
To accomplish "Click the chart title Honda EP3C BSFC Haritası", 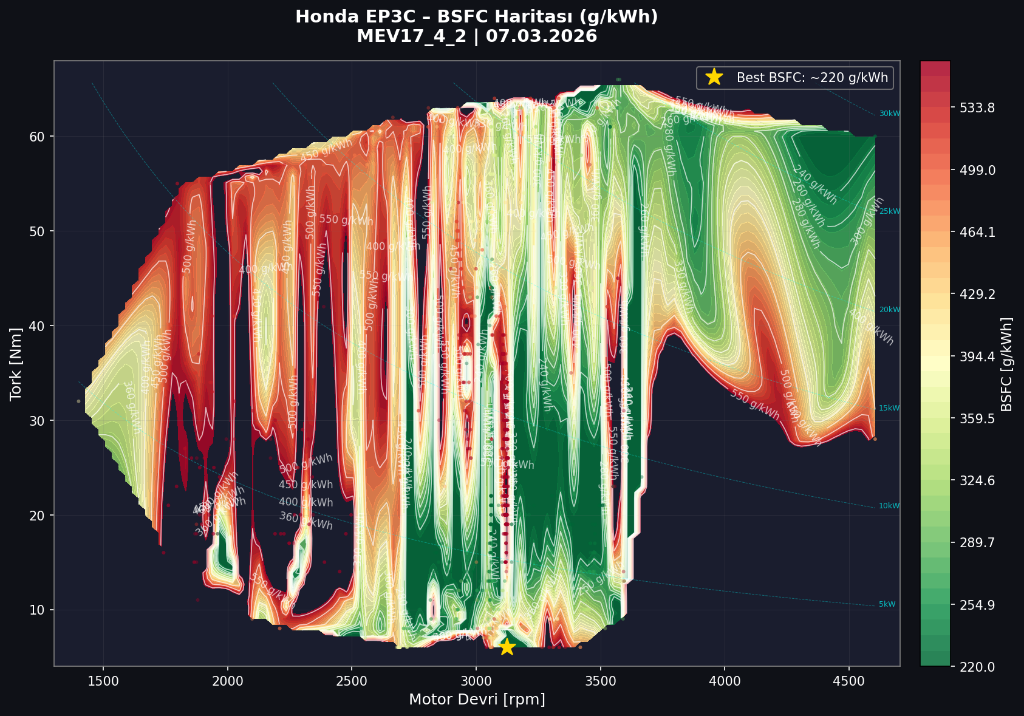I will coord(476,17).
